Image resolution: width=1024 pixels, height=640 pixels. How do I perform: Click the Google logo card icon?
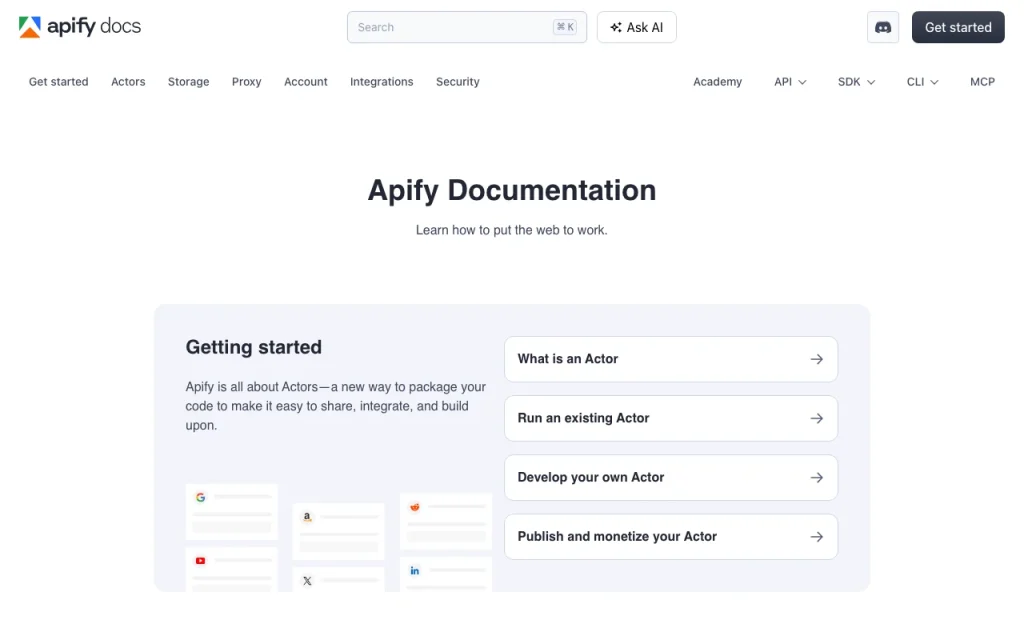pos(200,498)
